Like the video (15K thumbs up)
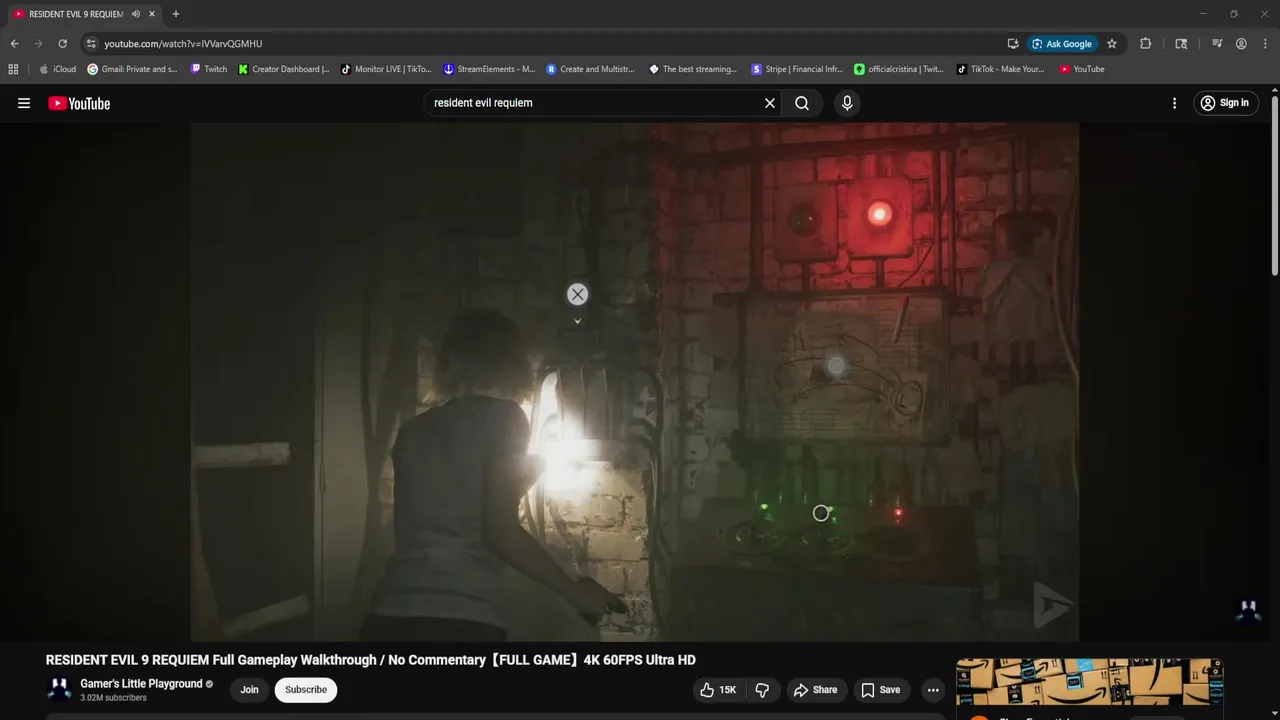This screenshot has width=1280, height=720. [719, 690]
